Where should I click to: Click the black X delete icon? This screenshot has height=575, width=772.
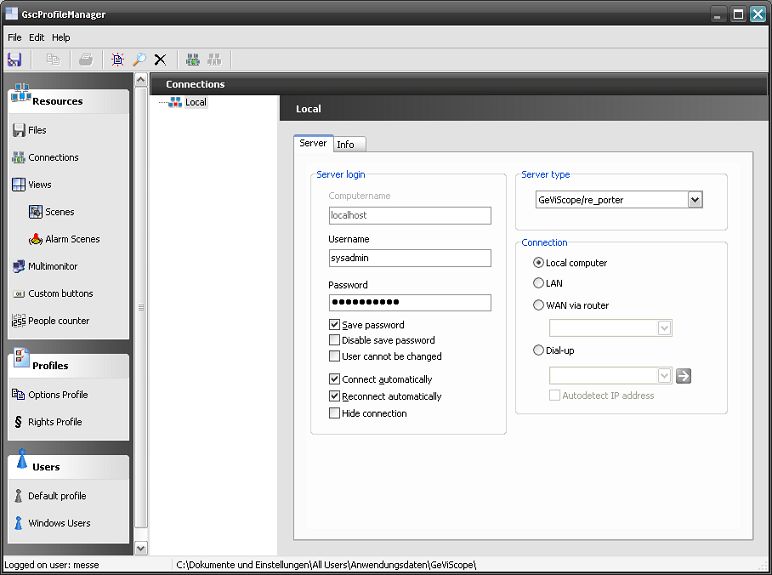click(x=160, y=60)
